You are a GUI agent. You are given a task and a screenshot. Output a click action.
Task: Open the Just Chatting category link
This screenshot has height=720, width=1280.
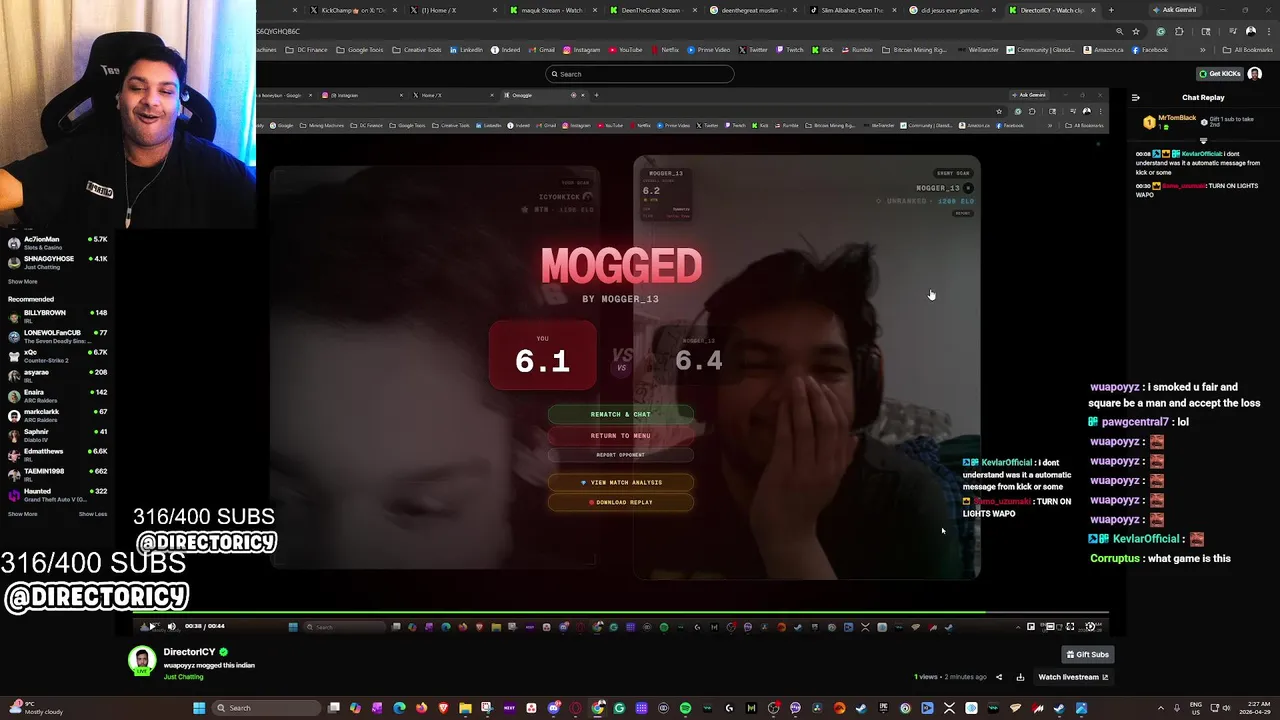click(183, 677)
